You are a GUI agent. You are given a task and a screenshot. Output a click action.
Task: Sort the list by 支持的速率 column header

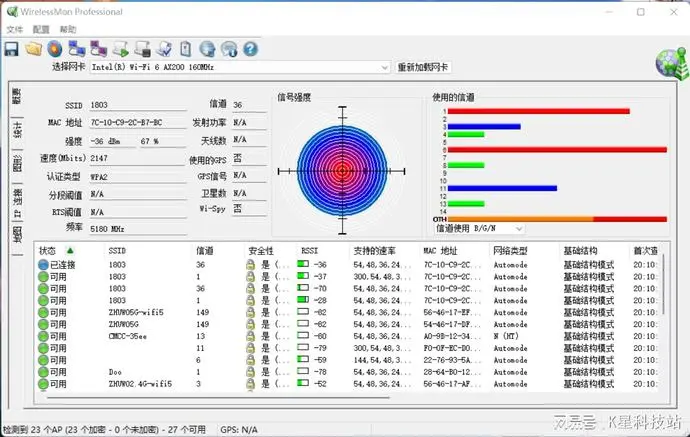tap(374, 250)
